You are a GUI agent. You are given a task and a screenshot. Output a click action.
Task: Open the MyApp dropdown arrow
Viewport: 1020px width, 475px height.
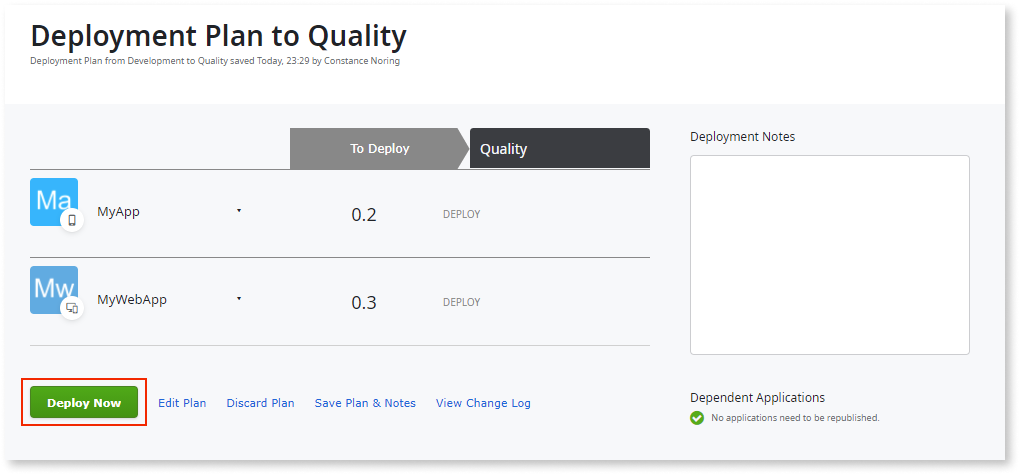(x=239, y=211)
